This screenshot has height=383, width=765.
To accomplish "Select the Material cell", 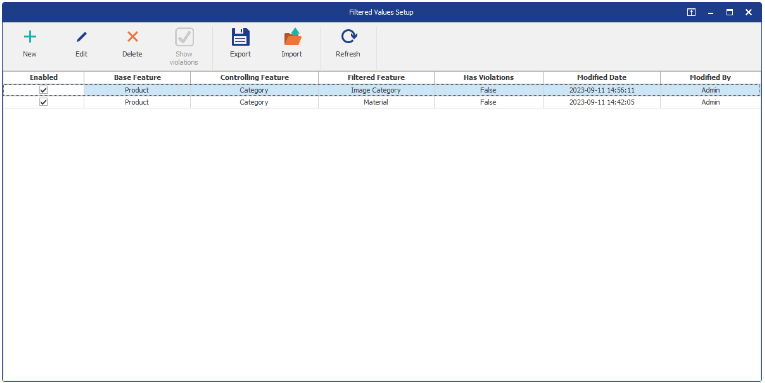I will coord(376,102).
